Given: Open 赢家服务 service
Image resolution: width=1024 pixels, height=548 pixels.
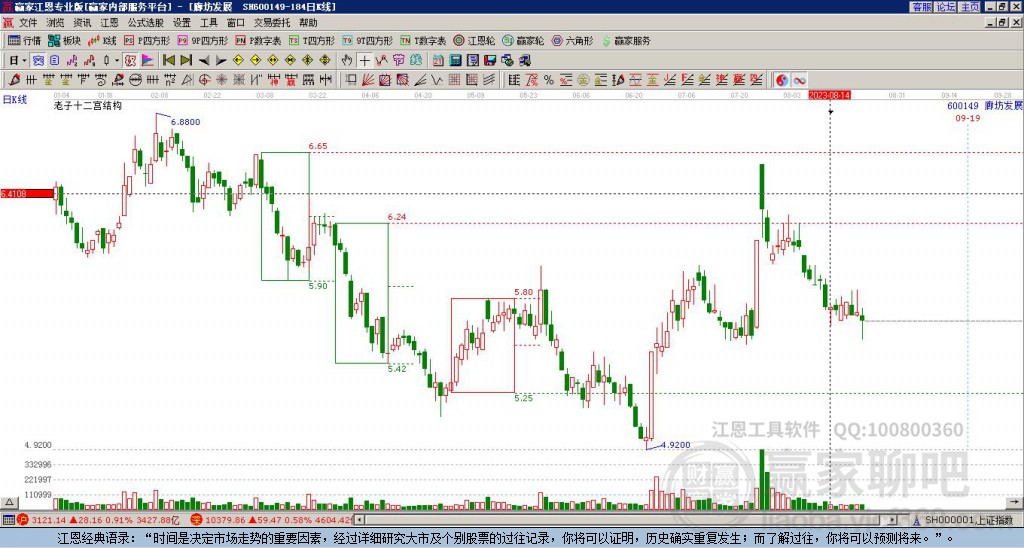Looking at the screenshot, I should [x=626, y=40].
